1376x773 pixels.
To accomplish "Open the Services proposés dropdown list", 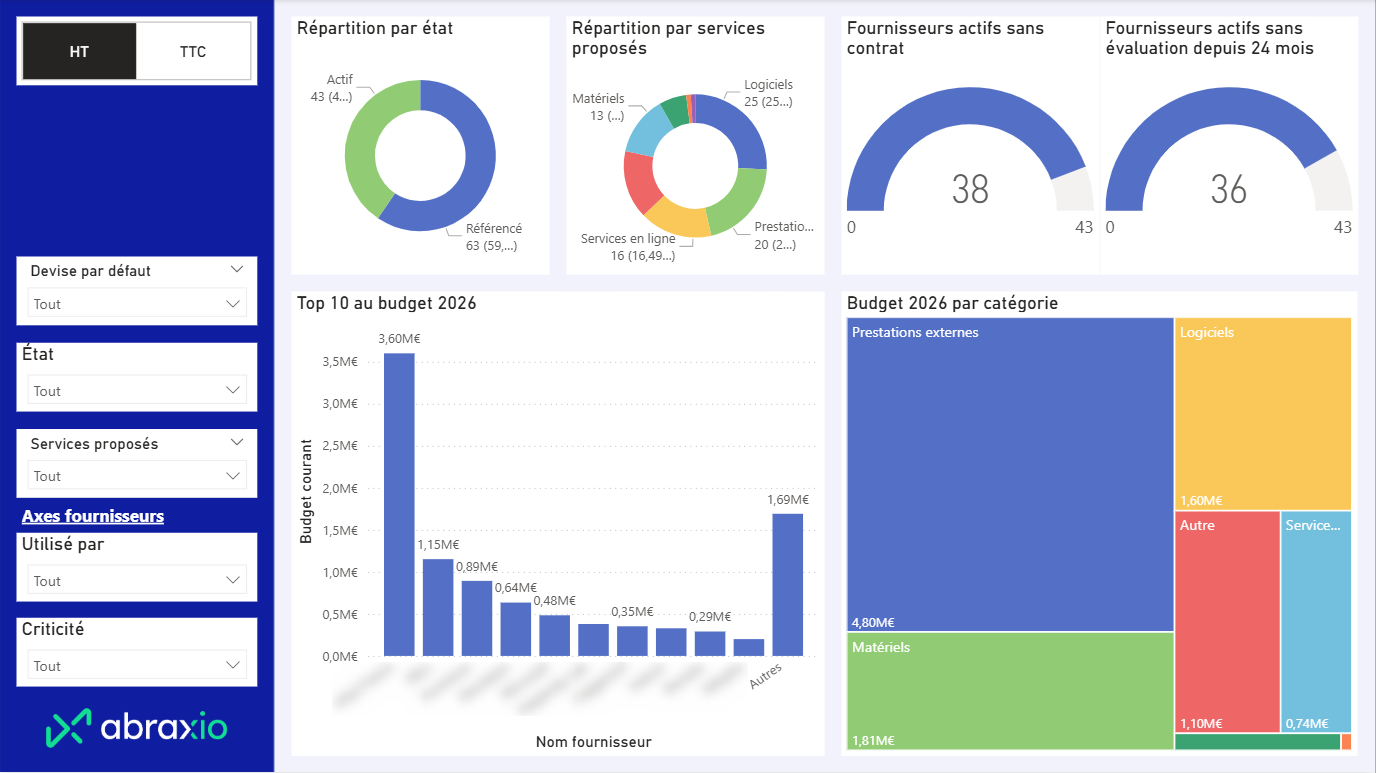I will [137, 476].
